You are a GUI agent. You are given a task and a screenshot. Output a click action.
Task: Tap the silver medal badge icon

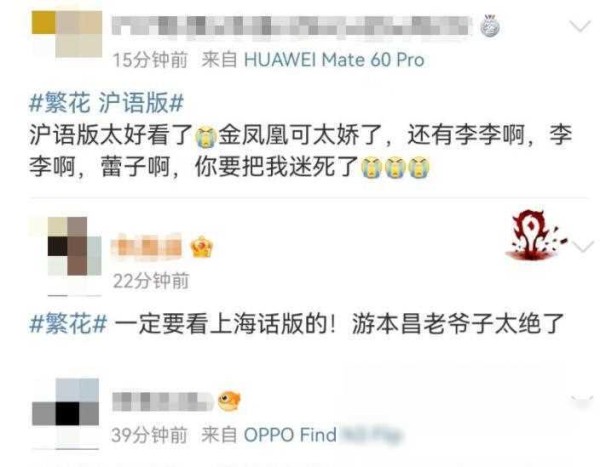[490, 26]
